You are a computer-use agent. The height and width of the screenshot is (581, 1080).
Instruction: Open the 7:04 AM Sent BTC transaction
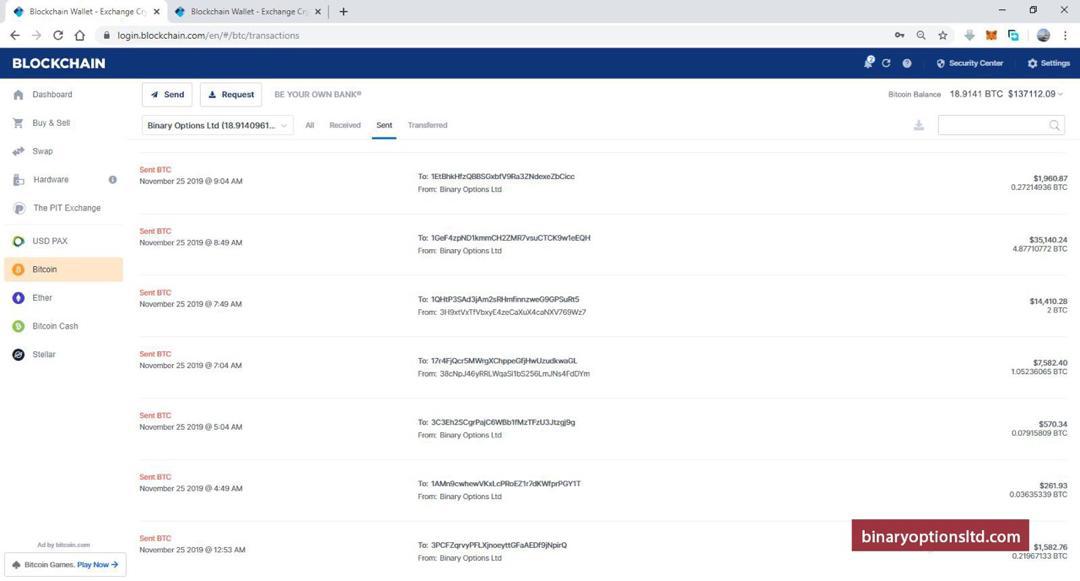(603, 367)
